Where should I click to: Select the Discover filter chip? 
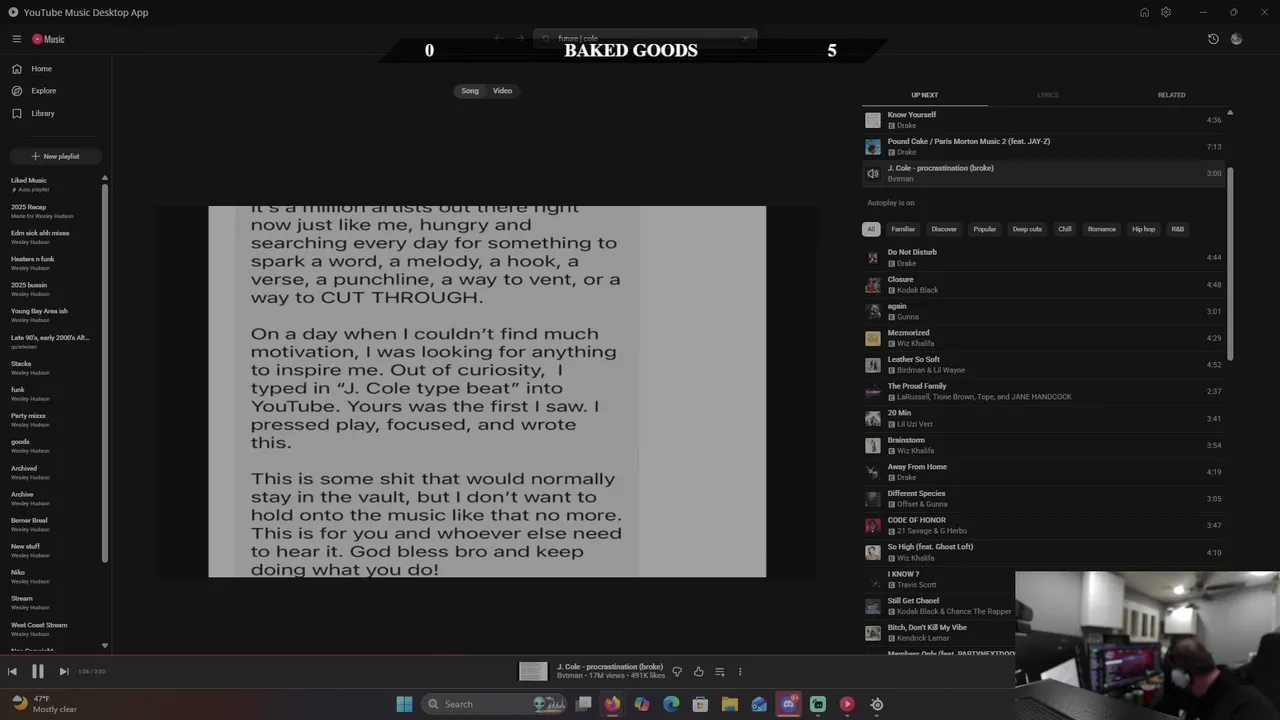coord(944,229)
